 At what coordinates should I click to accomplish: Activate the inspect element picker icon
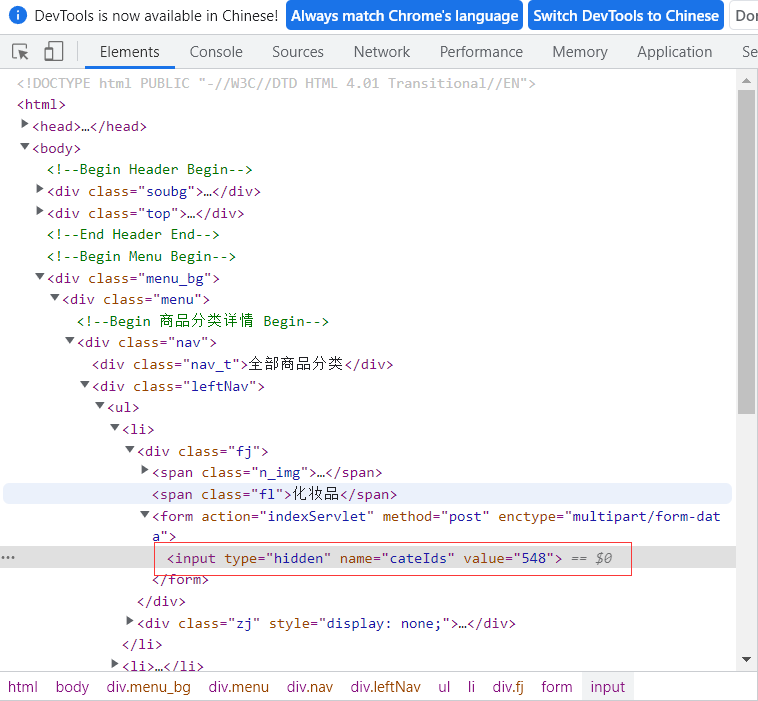click(x=21, y=52)
